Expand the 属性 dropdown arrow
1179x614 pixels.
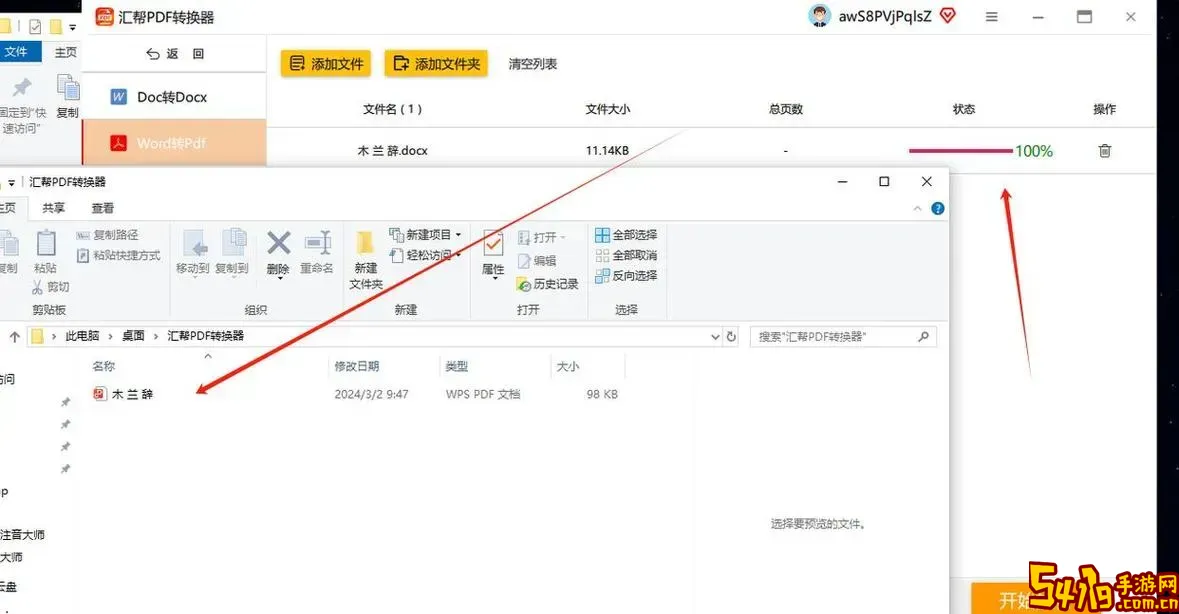[495, 279]
